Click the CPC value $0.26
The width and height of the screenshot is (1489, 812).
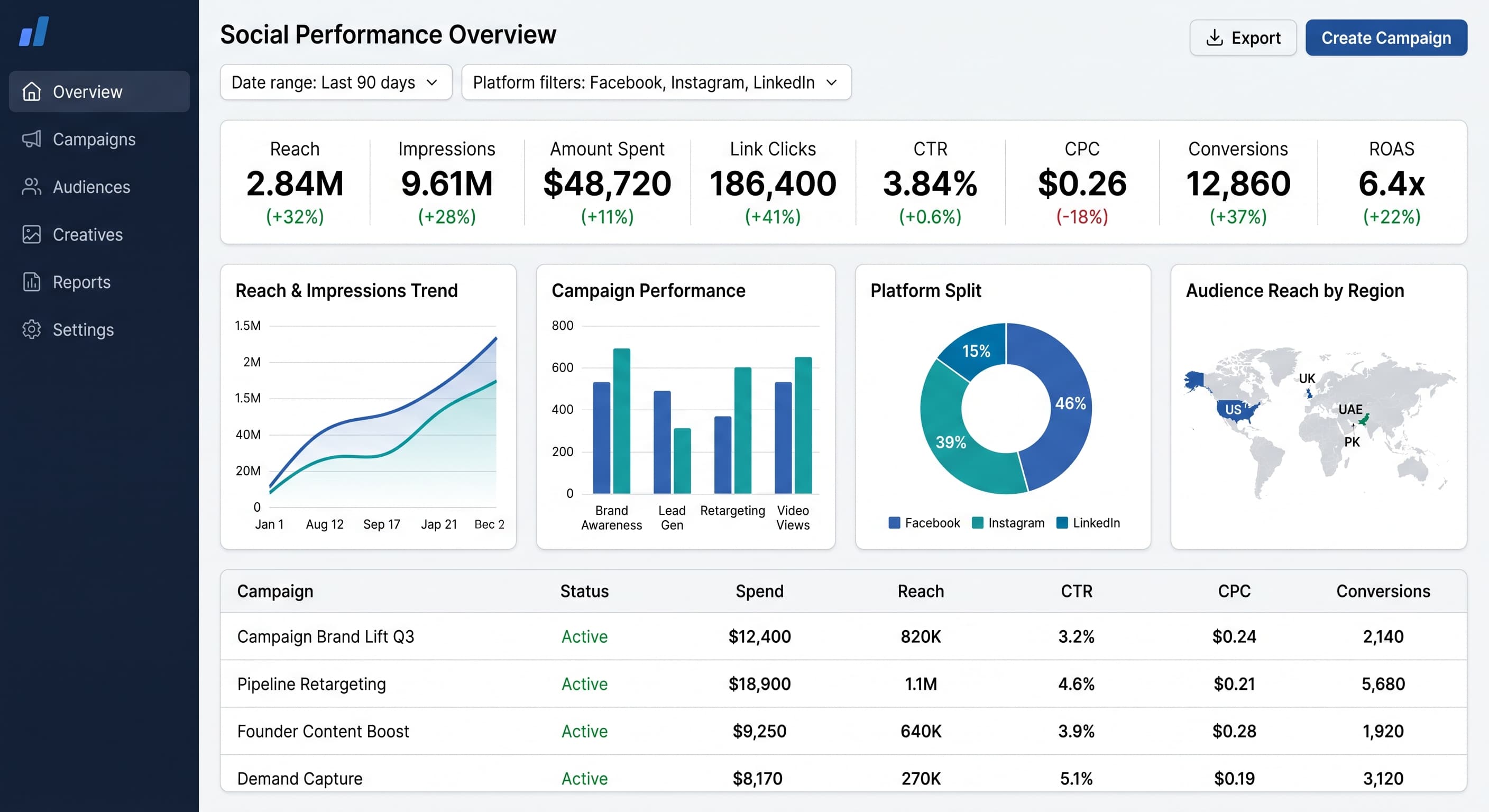1082,183
